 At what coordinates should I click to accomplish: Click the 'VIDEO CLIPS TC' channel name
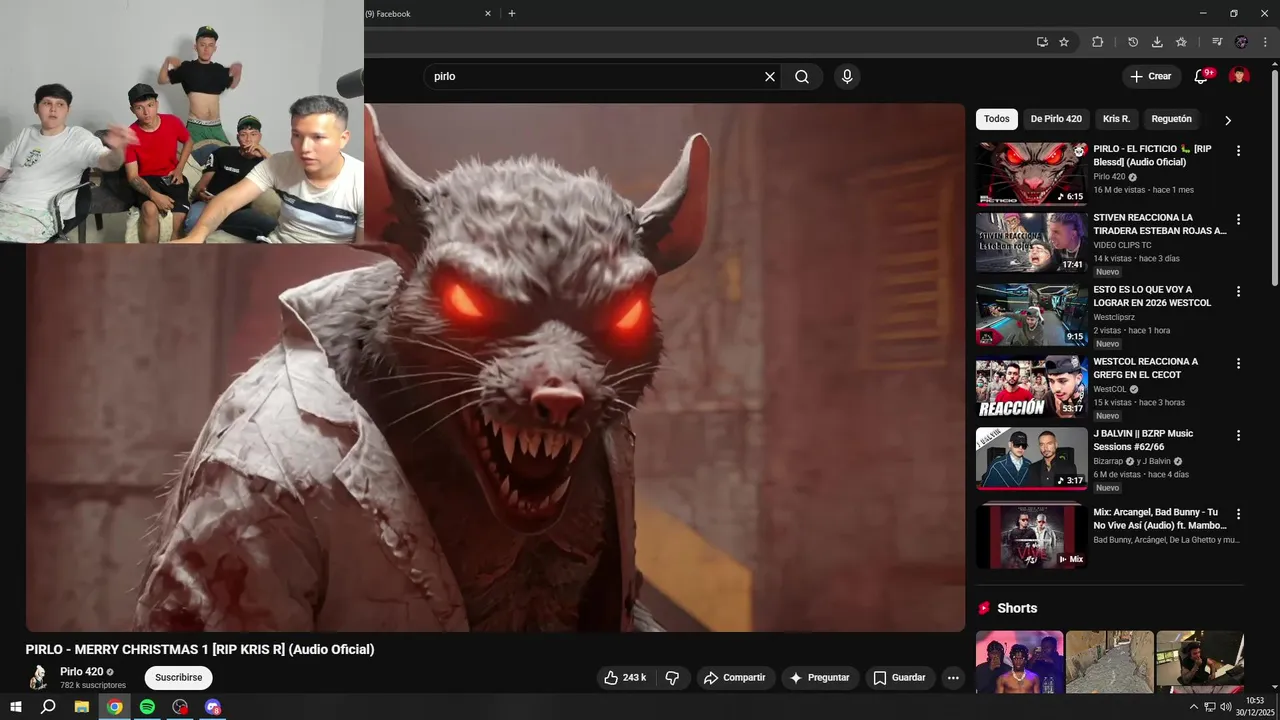tap(1122, 245)
